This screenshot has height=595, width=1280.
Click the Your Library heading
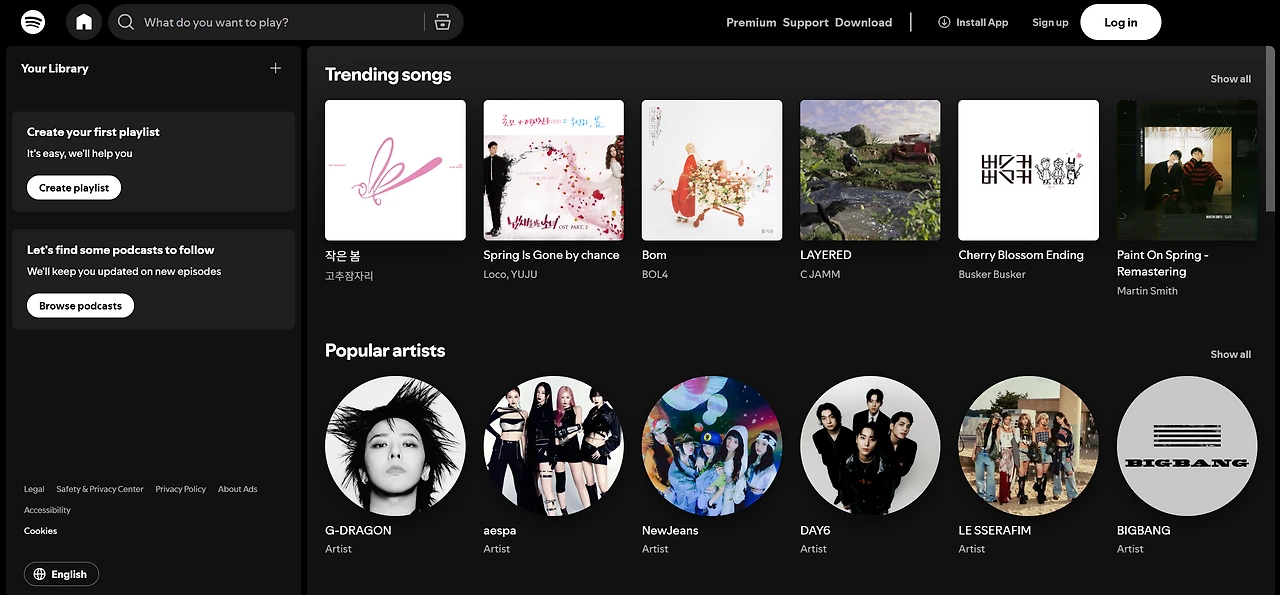(x=55, y=68)
